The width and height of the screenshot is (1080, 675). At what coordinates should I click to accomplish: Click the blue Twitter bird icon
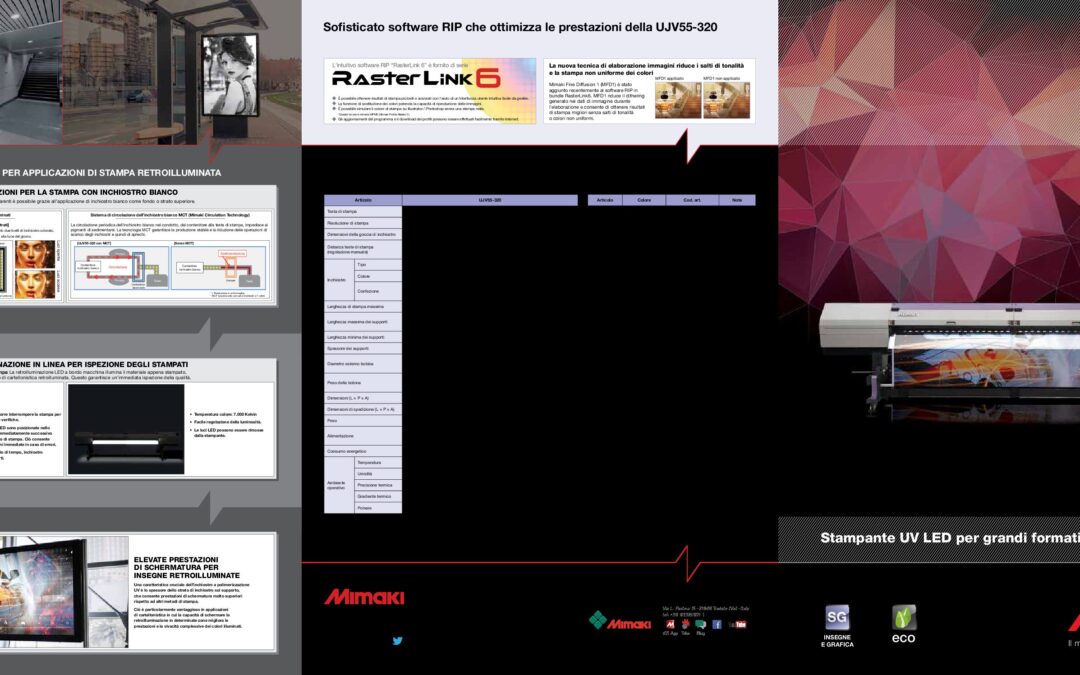point(397,641)
